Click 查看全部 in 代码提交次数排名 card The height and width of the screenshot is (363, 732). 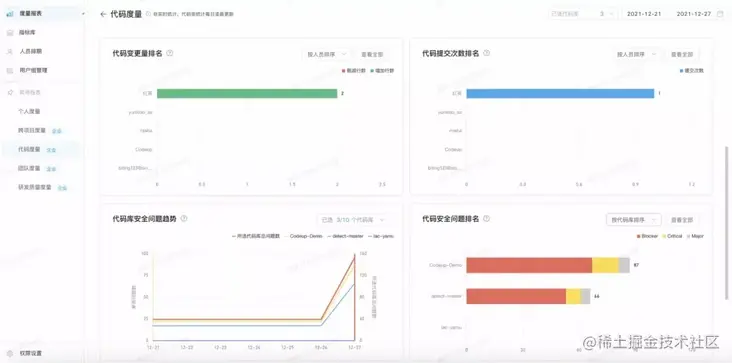[682, 54]
